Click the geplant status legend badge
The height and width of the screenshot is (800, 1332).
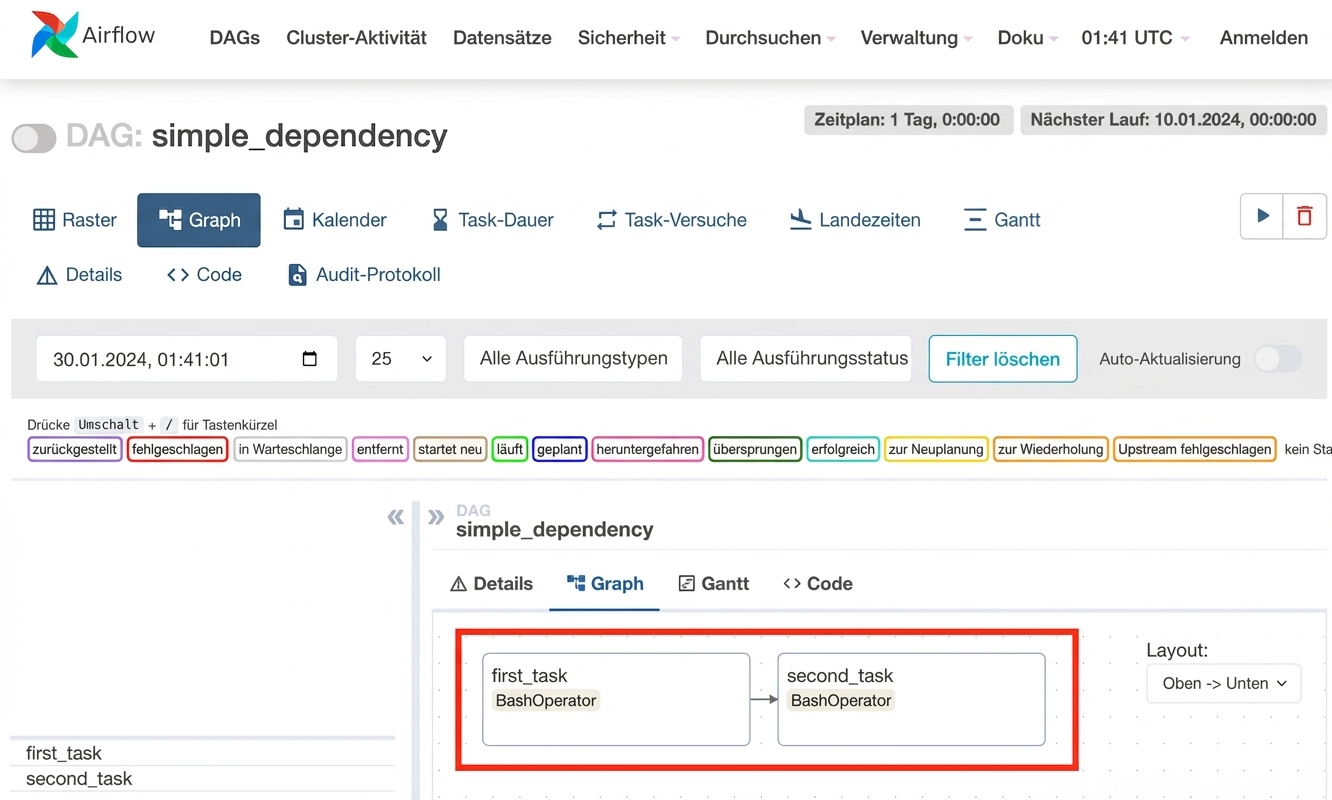(560, 450)
